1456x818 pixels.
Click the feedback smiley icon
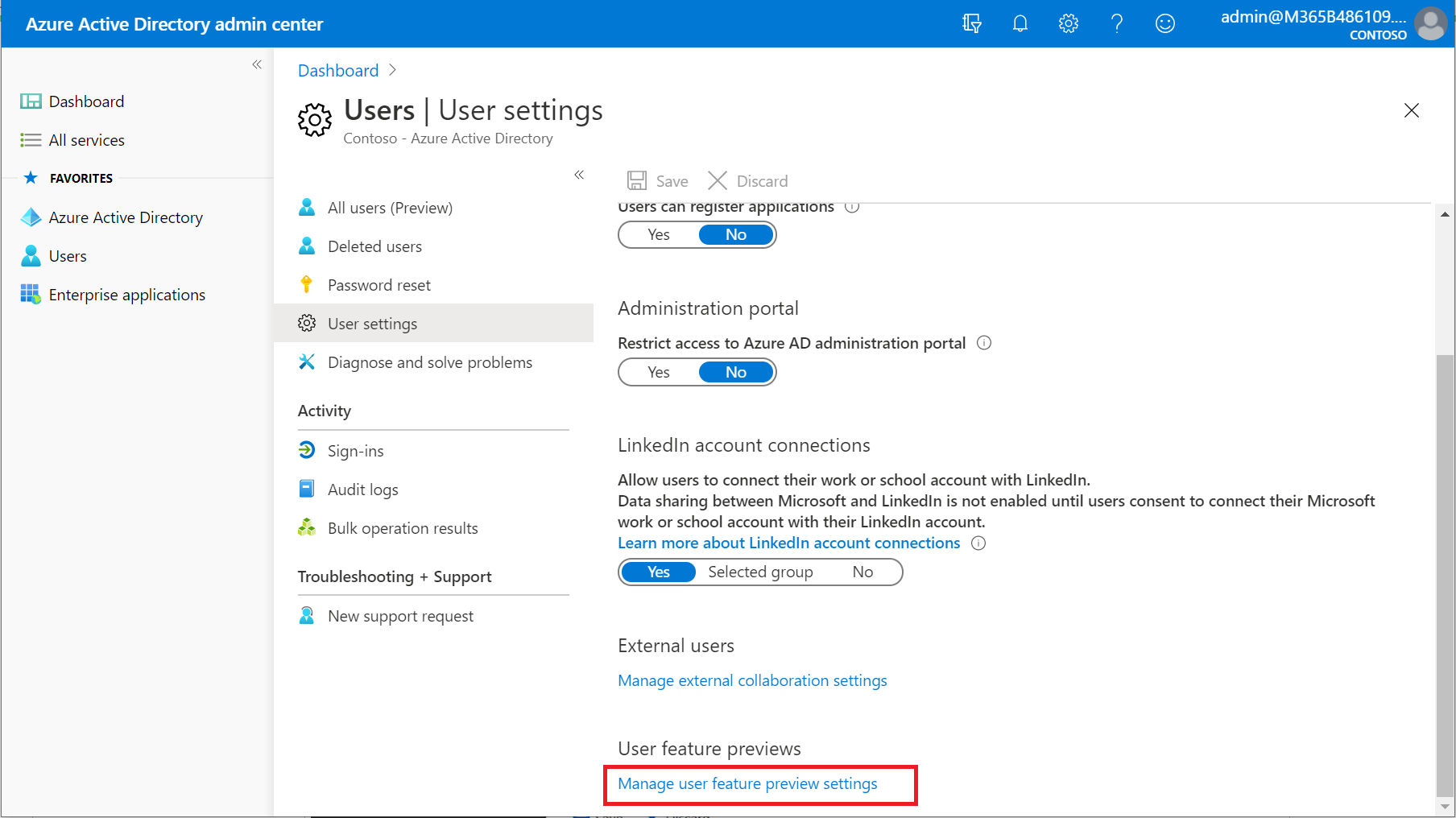(1165, 23)
